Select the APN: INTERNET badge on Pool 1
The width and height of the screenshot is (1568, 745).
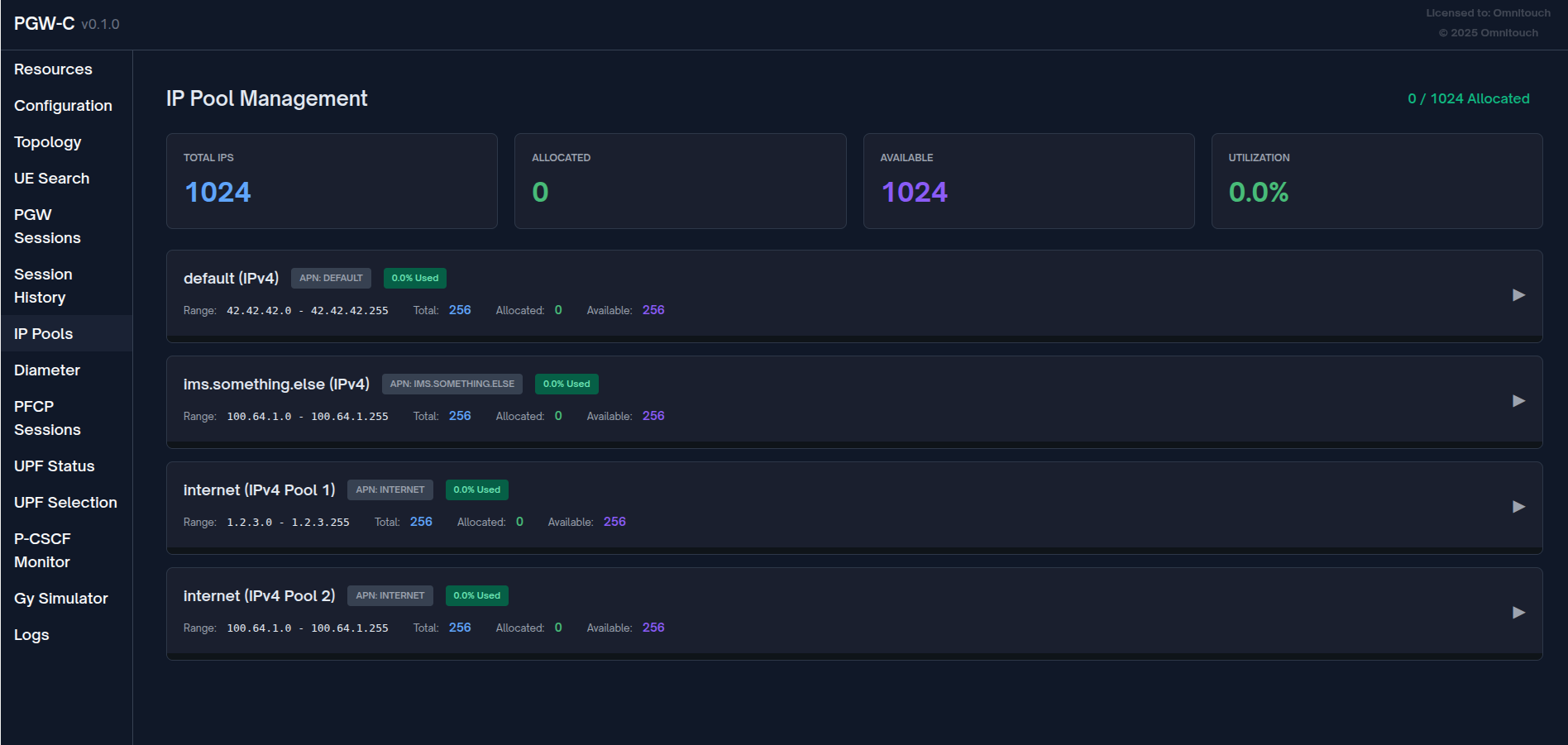tap(390, 490)
